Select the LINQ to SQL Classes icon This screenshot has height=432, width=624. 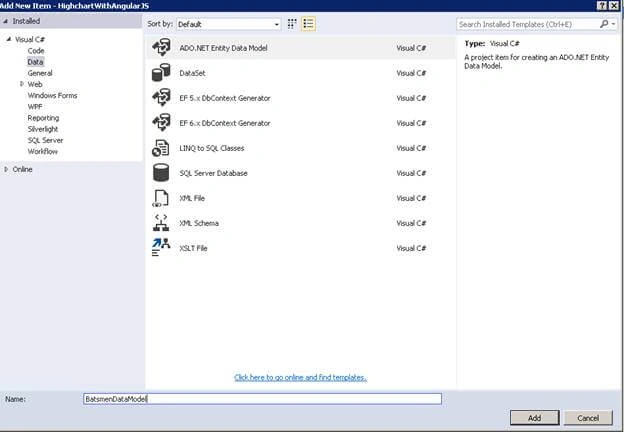161,148
